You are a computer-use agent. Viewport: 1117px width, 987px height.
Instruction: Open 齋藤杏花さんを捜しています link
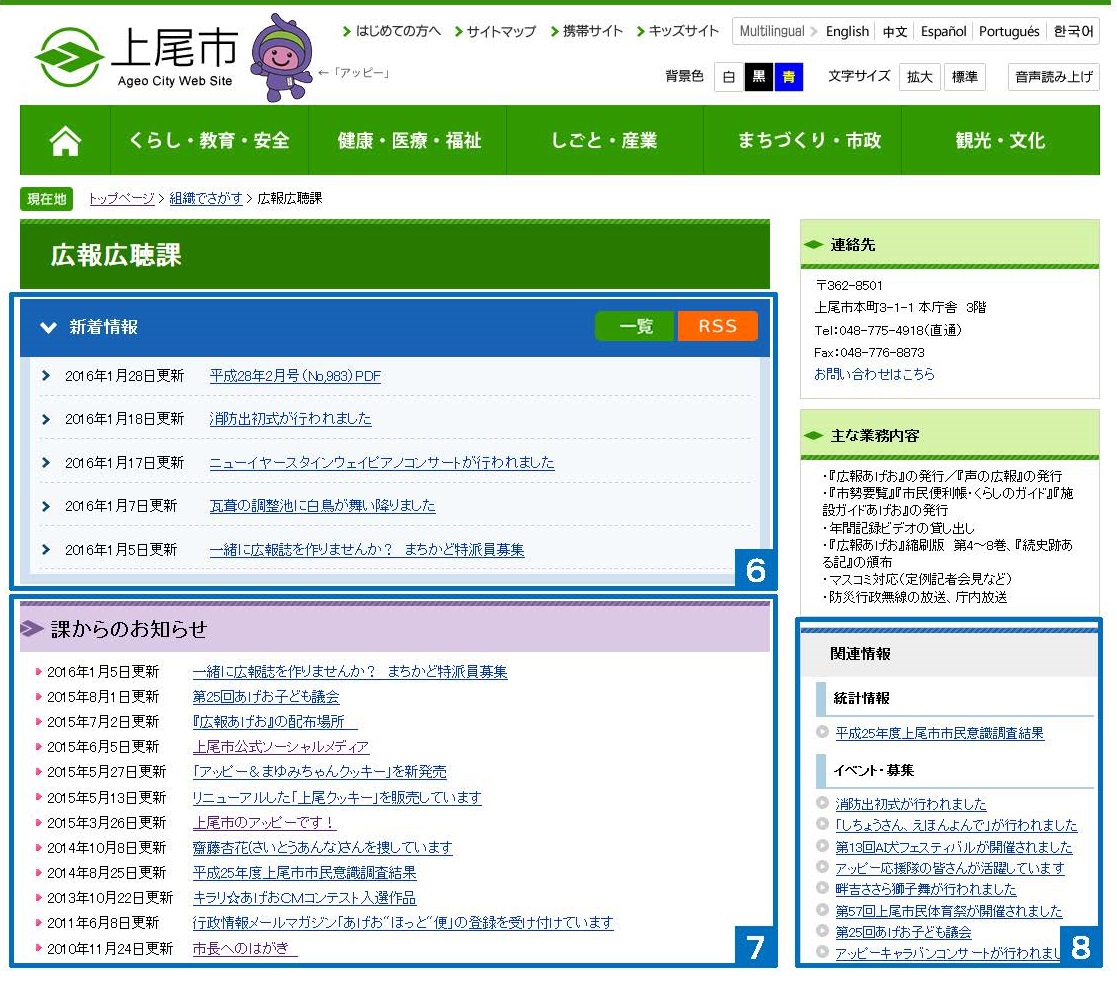(x=322, y=847)
